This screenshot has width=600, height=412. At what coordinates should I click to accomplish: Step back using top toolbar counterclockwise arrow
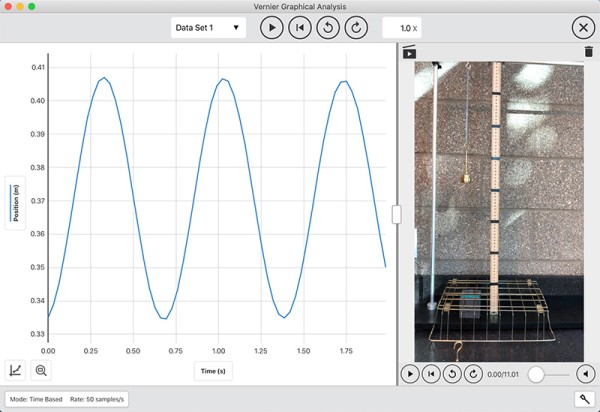328,28
